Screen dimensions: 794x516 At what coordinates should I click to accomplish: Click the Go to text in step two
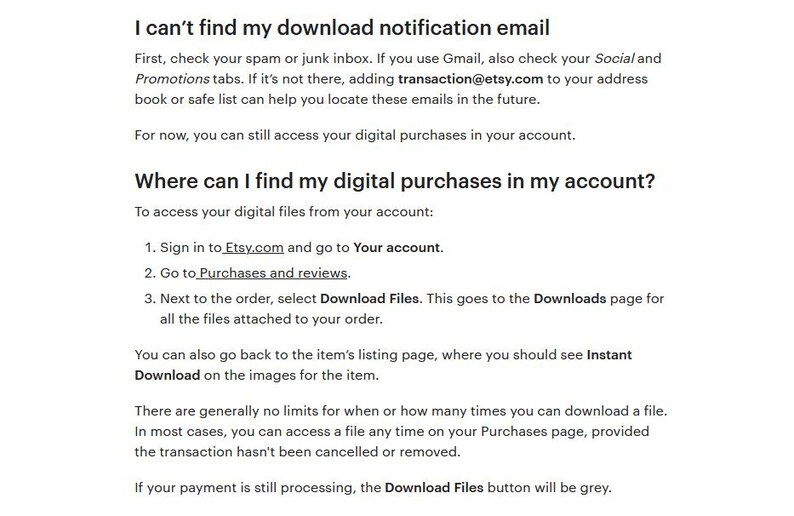[x=177, y=273]
